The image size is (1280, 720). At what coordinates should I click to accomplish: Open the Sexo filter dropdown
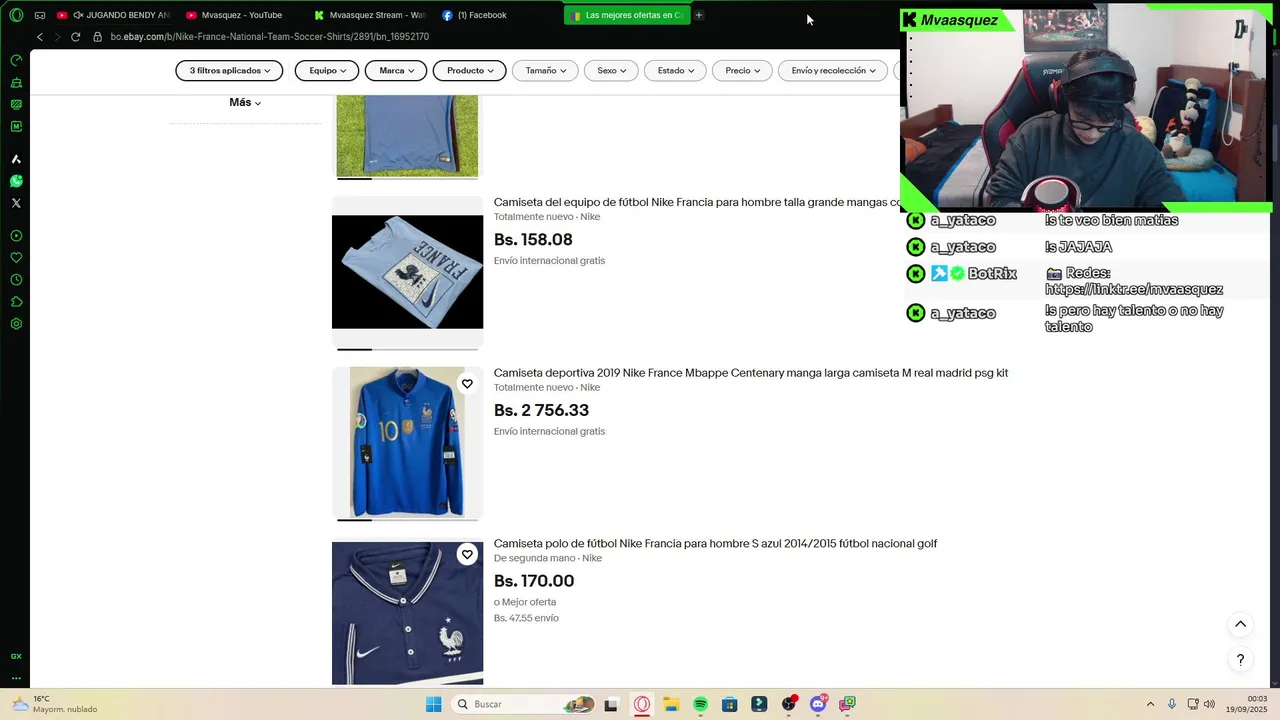611,71
